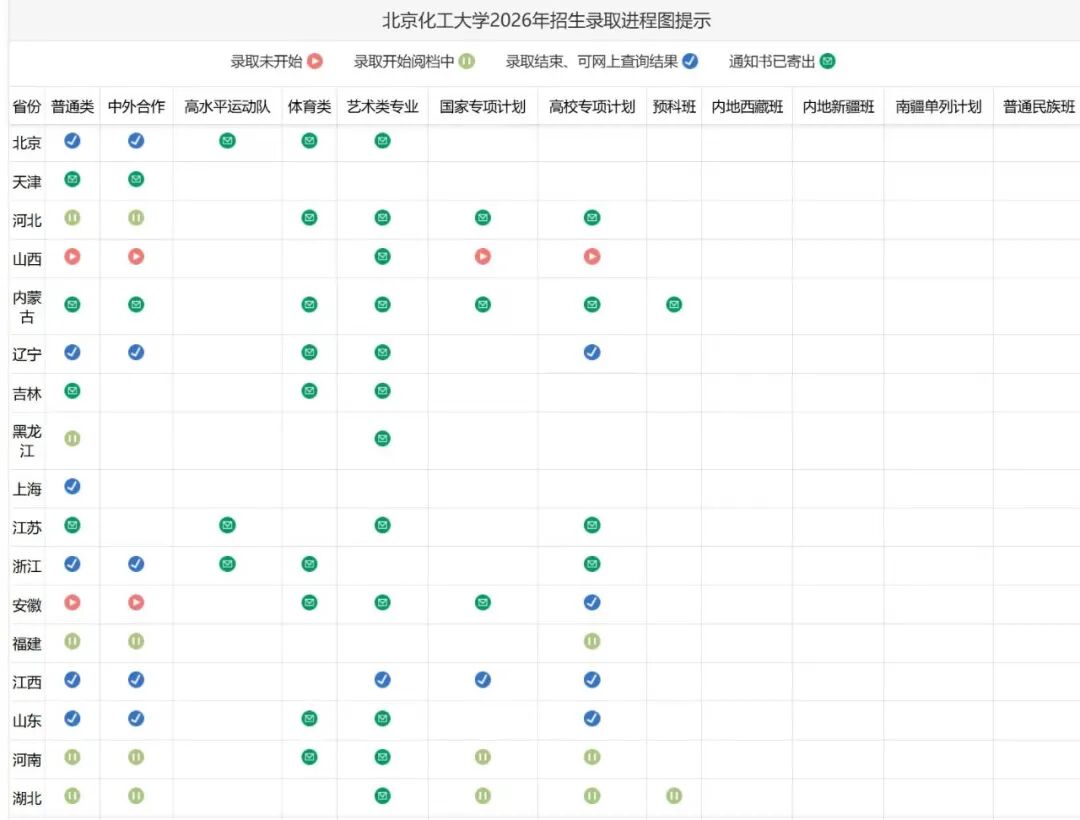Viewport: 1080px width, 820px height.
Task: Click the 天津 province row label
Action: pos(27,182)
